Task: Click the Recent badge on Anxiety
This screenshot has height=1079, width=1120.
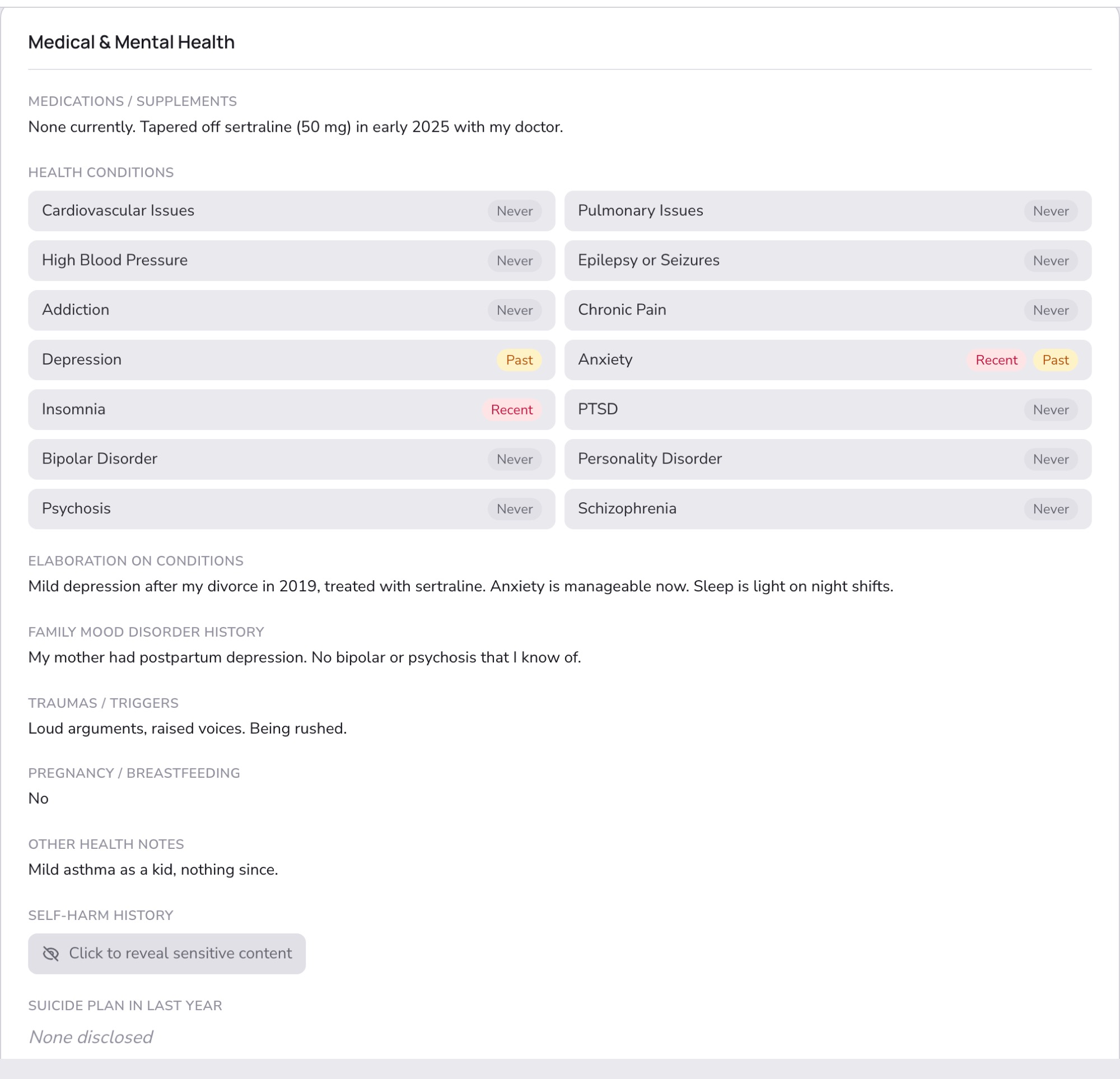Action: point(996,360)
